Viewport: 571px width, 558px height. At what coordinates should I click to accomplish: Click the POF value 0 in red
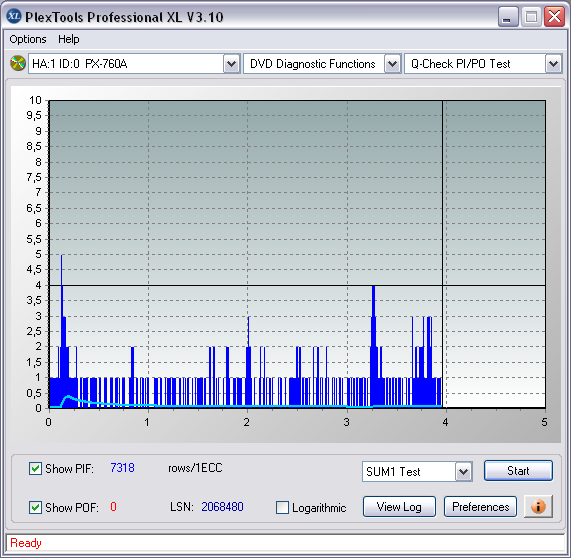(113, 507)
